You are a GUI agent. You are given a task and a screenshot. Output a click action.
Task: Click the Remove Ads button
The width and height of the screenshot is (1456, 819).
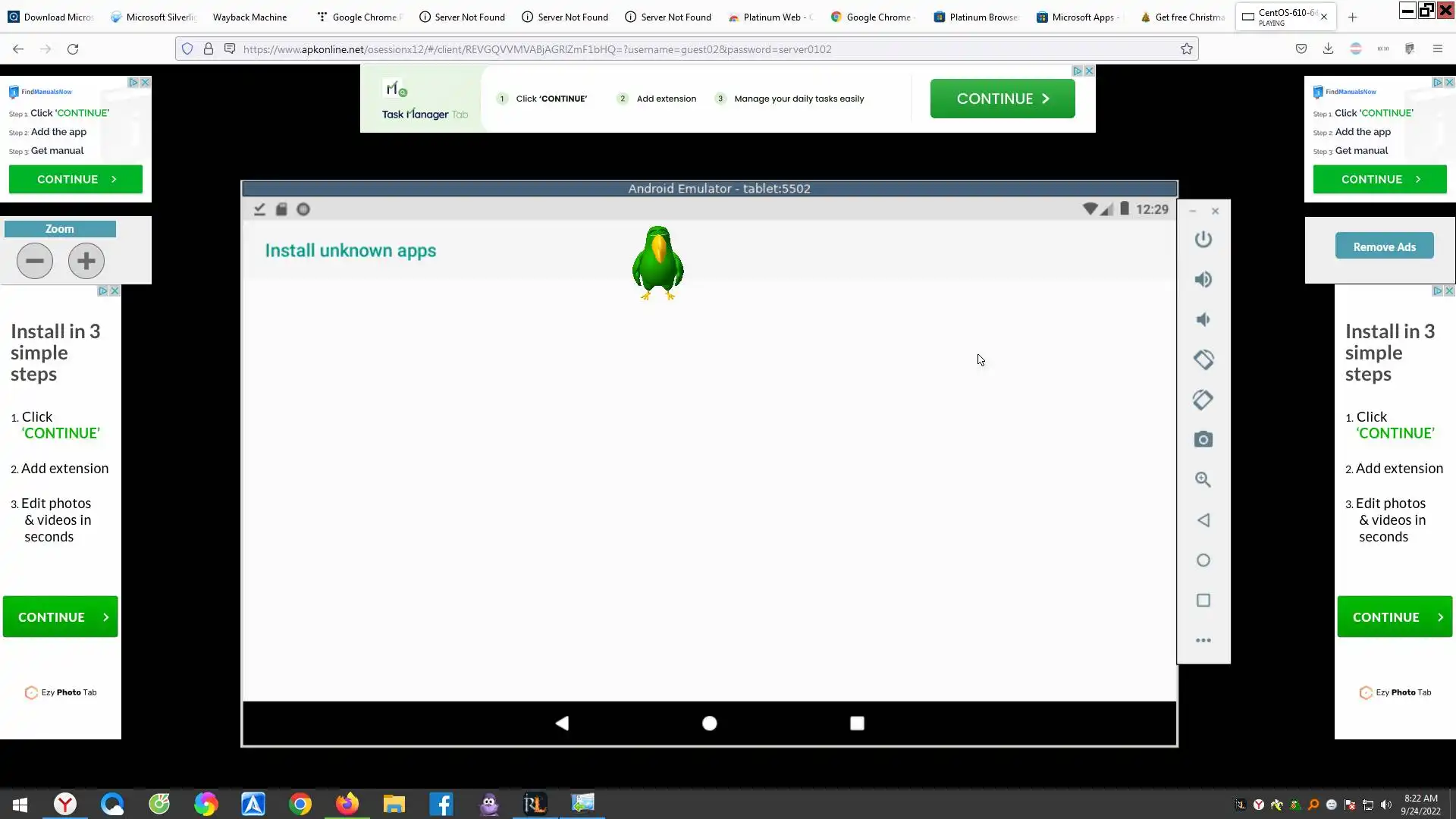pyautogui.click(x=1384, y=246)
